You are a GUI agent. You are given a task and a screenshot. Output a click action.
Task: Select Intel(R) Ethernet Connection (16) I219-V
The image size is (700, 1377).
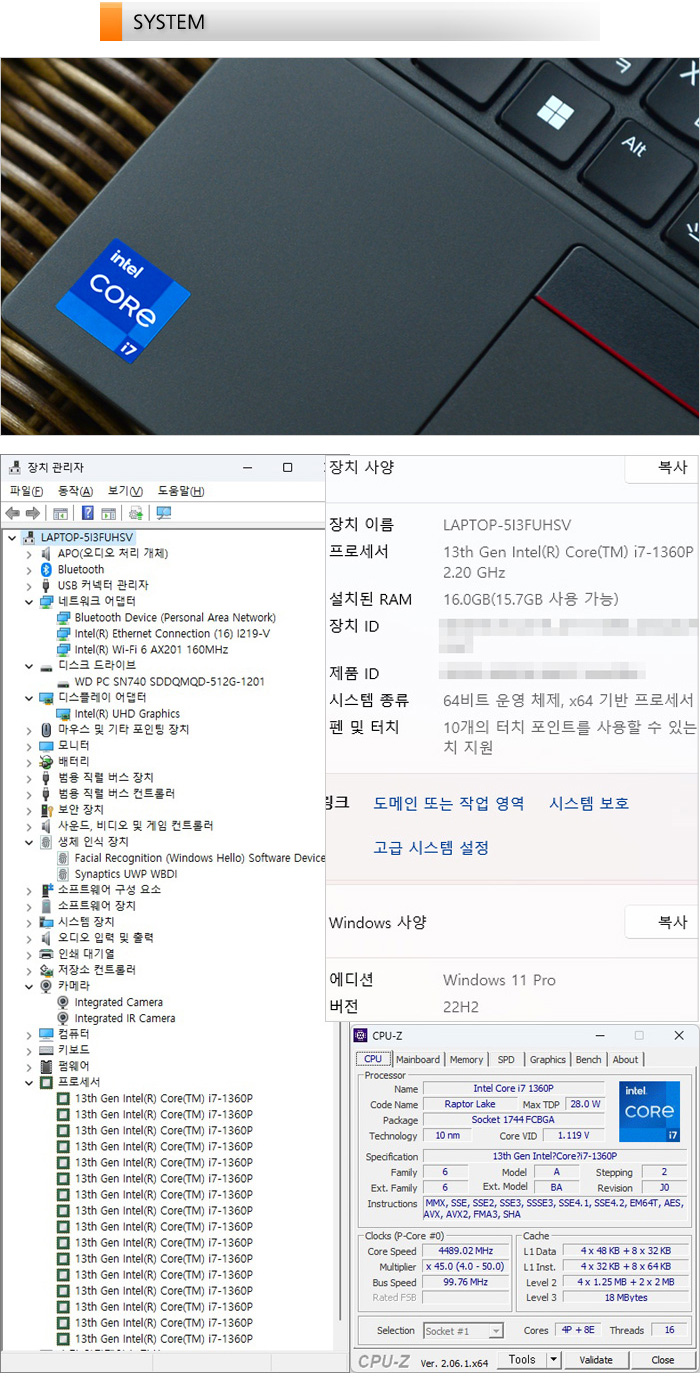point(172,633)
